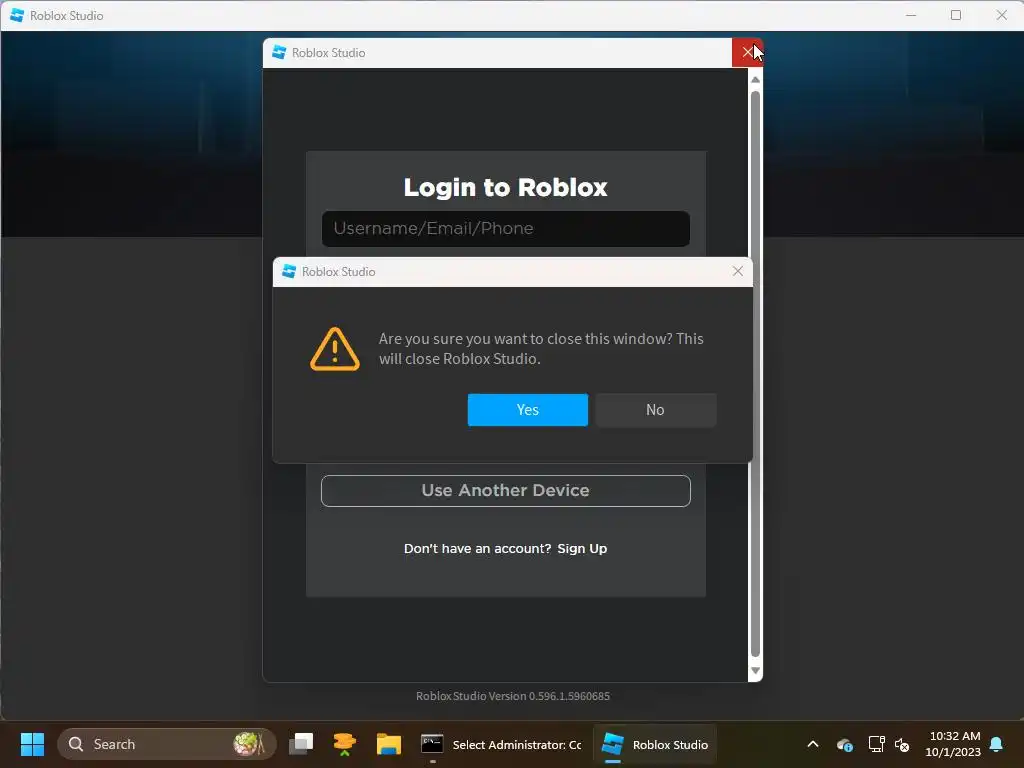Click the login window vertical scrollbar thumb
The image size is (1024, 768).
point(755,374)
